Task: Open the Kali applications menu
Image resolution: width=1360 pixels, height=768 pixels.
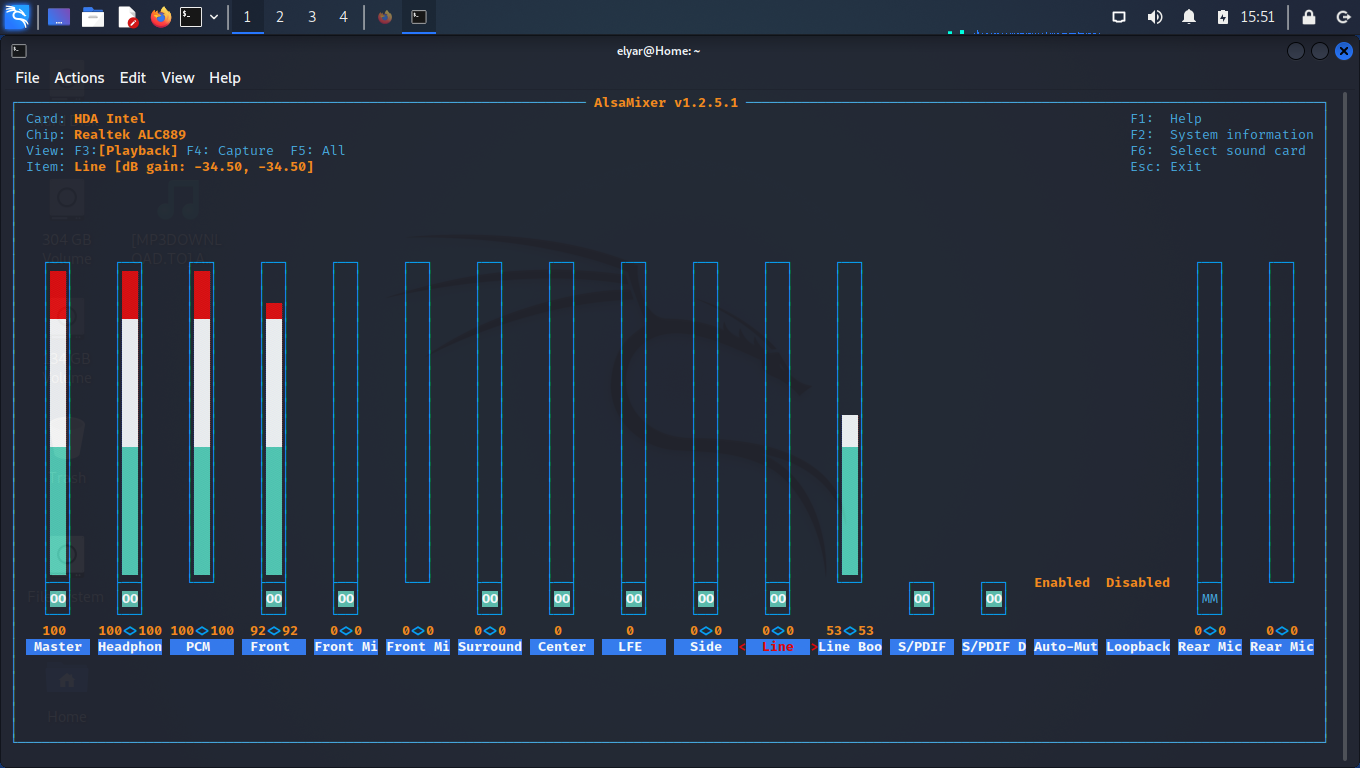Action: tap(17, 16)
